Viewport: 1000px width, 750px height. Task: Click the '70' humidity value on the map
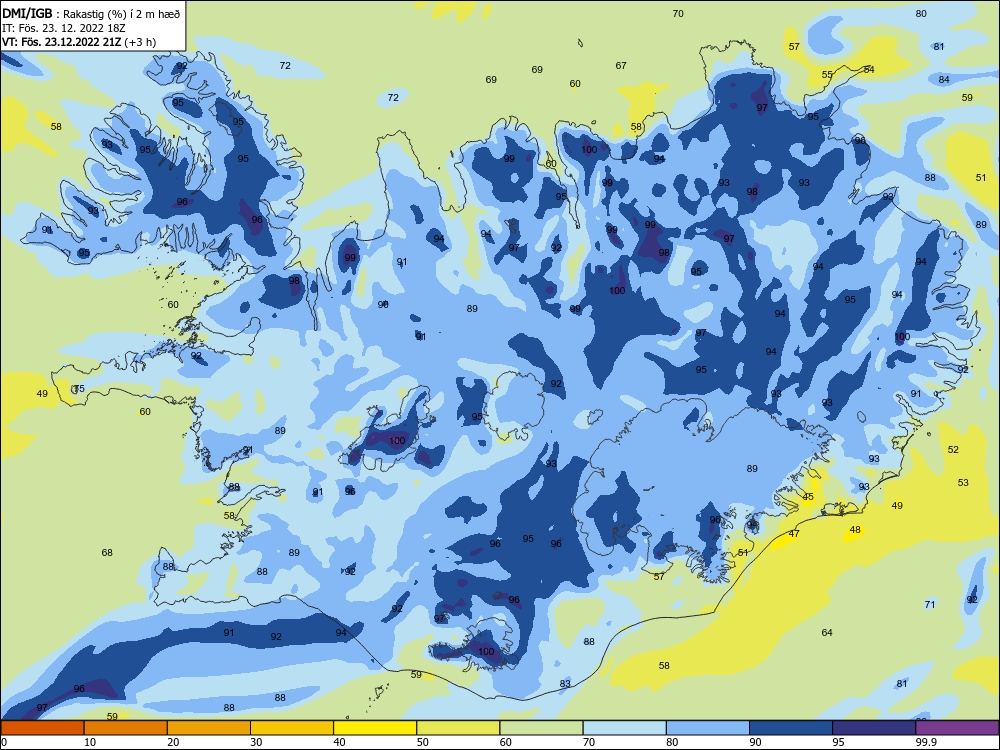click(678, 13)
